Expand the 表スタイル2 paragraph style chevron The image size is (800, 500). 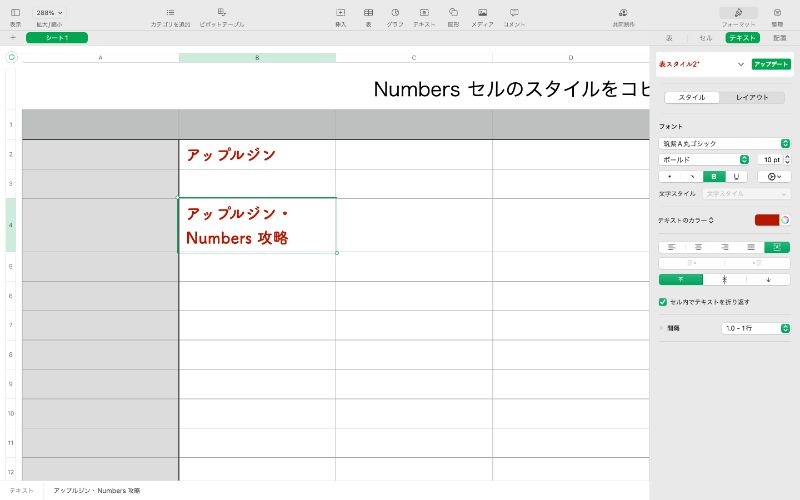(741, 64)
